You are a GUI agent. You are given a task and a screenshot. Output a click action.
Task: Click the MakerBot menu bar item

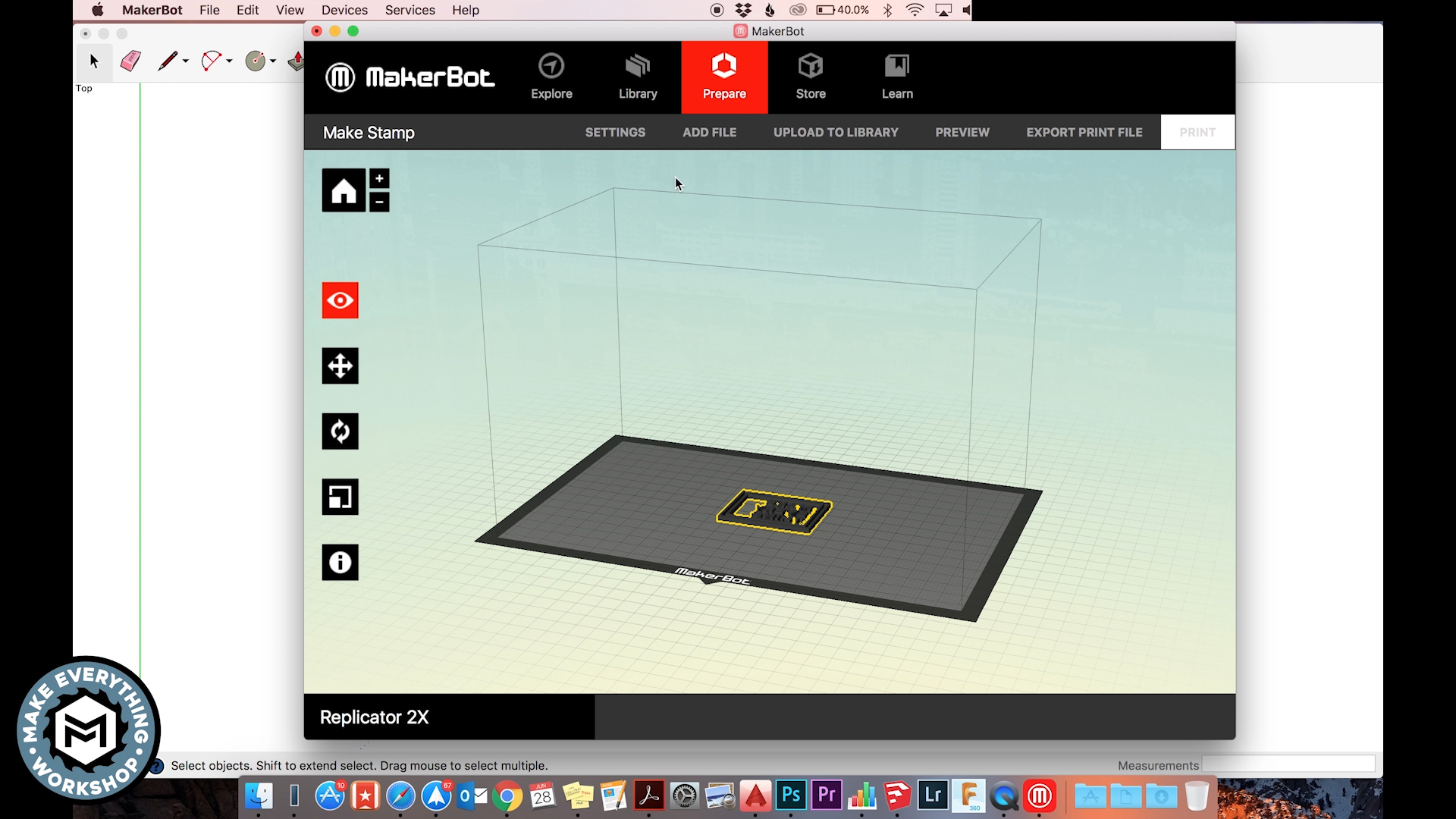pos(150,10)
